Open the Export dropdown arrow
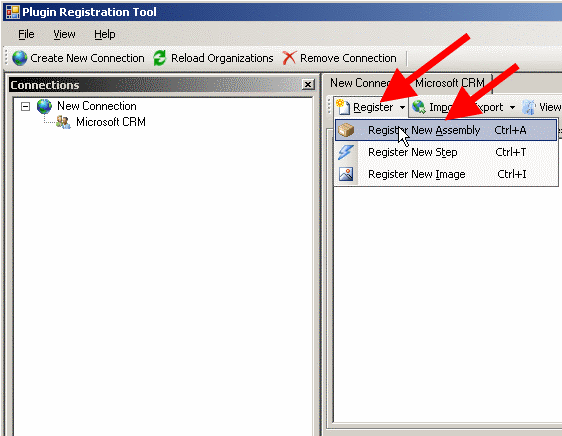This screenshot has width=562, height=436. [512, 107]
